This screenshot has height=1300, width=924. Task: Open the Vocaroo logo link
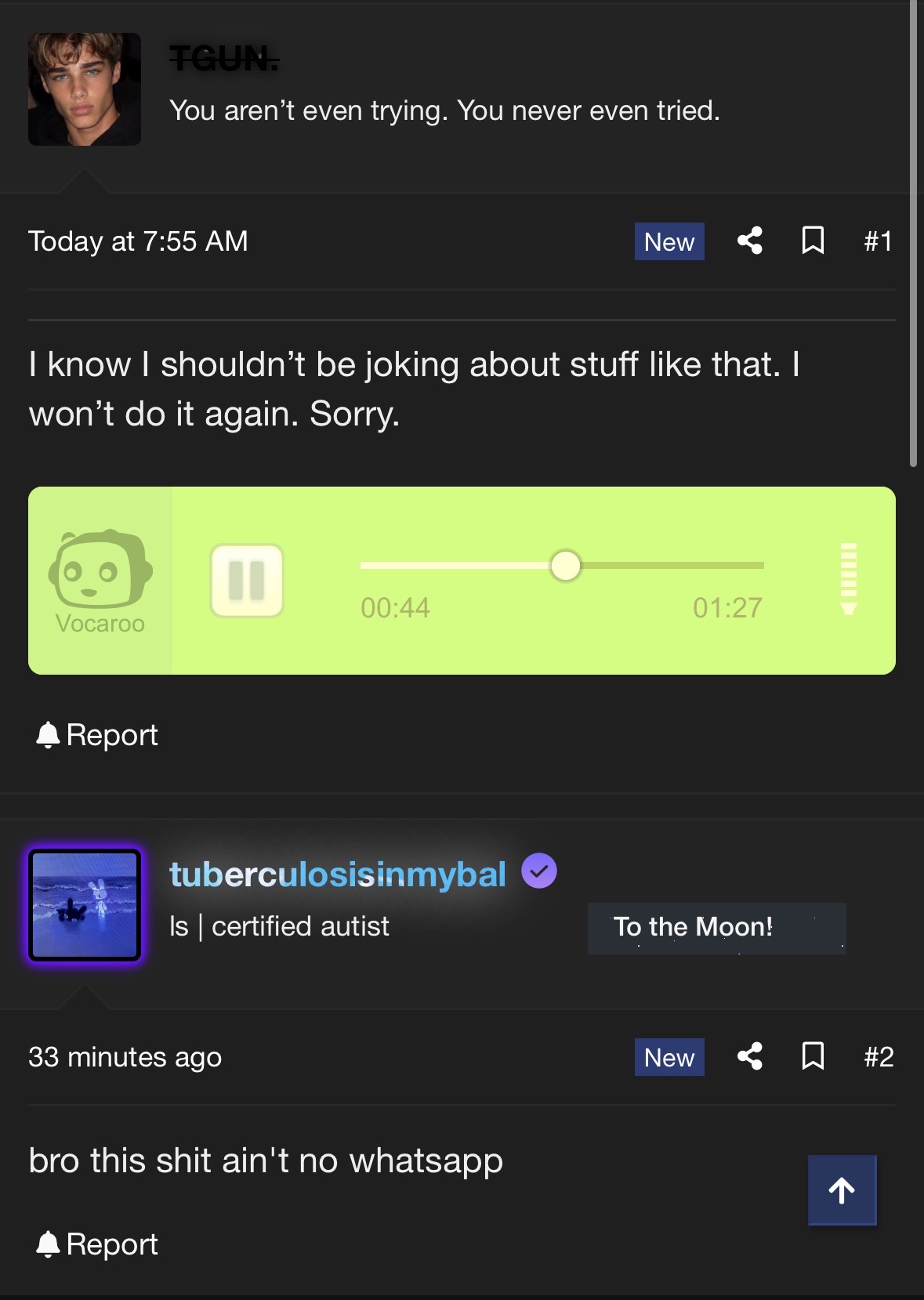coord(100,581)
